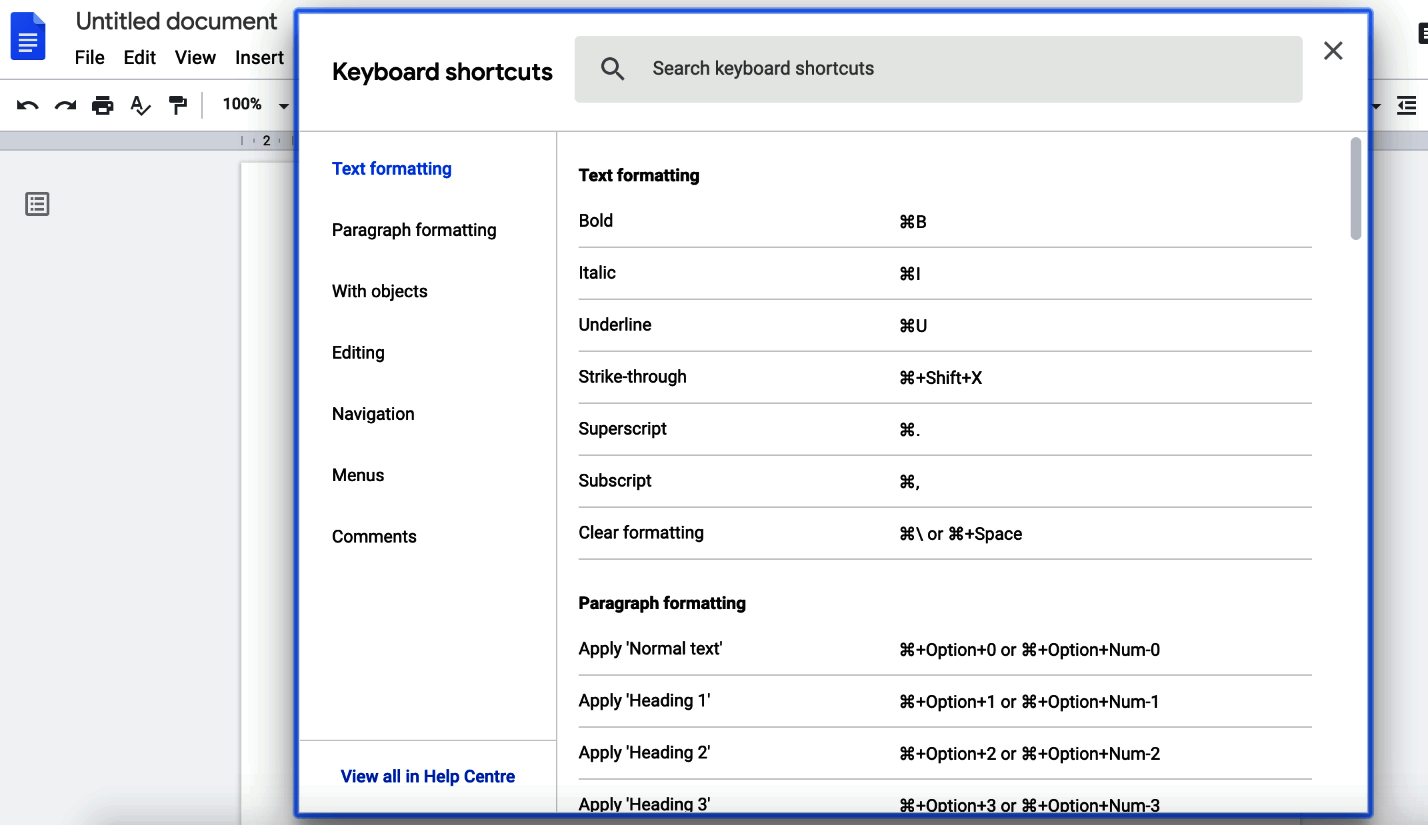Open View all in Help Centre

tap(427, 776)
